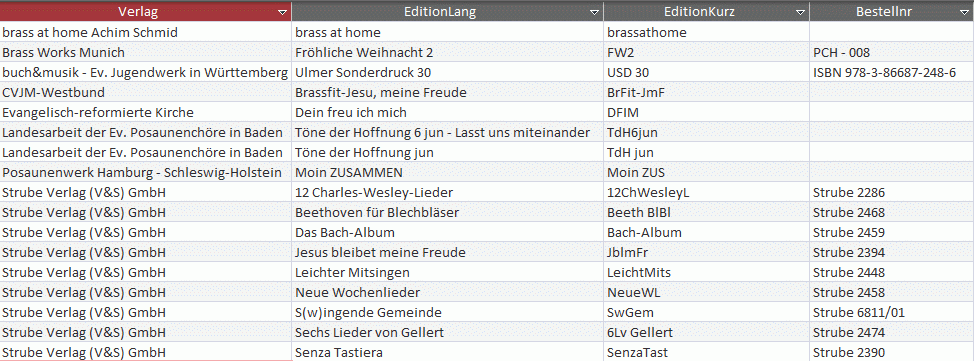Select the 'Moin ZUSAMMEN' edition cell
This screenshot has height=361, width=974.
tap(448, 172)
